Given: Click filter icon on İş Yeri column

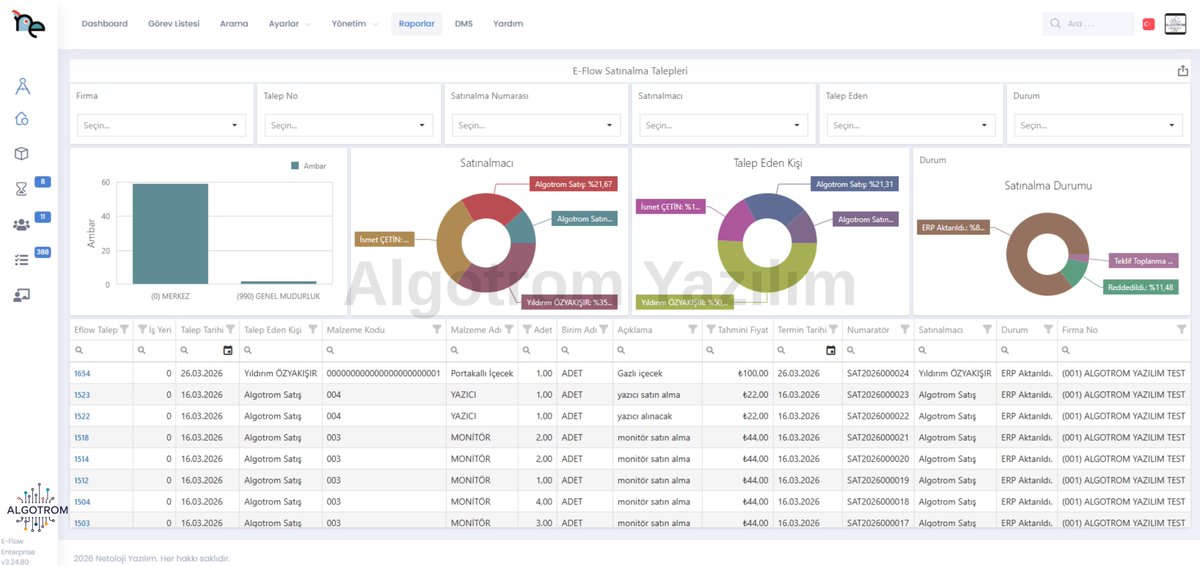Looking at the screenshot, I should (141, 329).
